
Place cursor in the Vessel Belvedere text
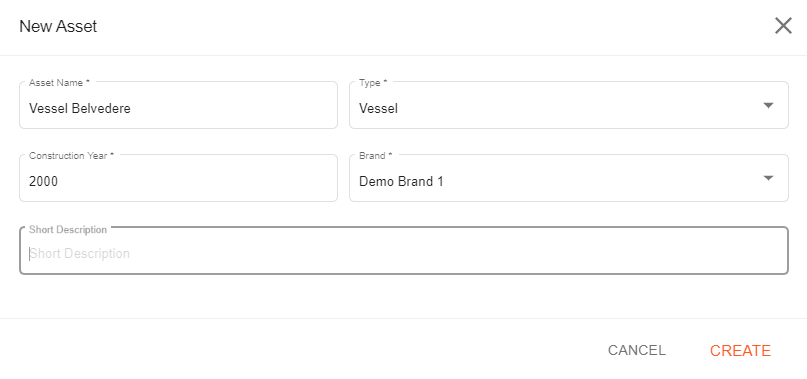tap(80, 109)
